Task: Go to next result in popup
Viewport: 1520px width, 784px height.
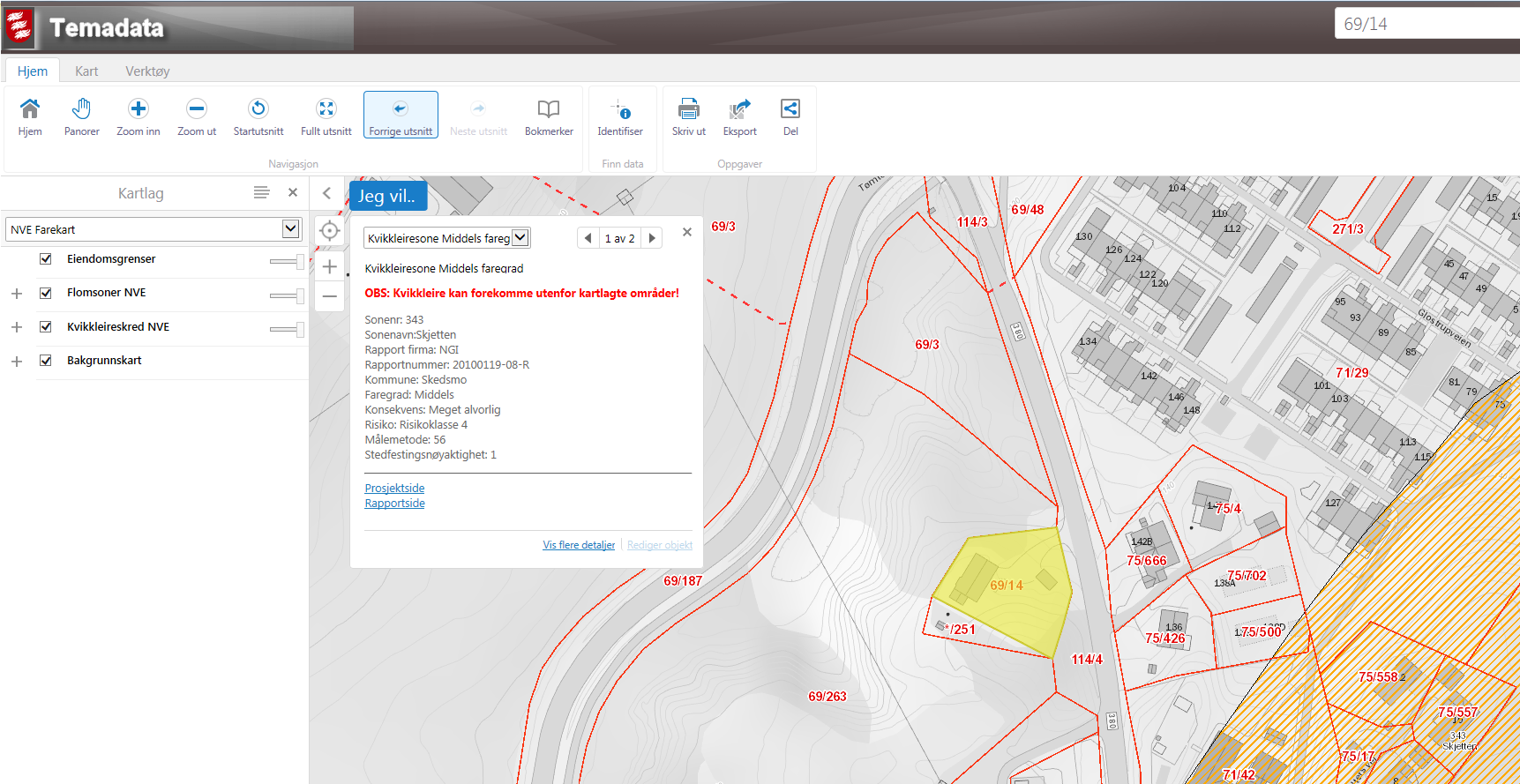Action: pos(652,238)
